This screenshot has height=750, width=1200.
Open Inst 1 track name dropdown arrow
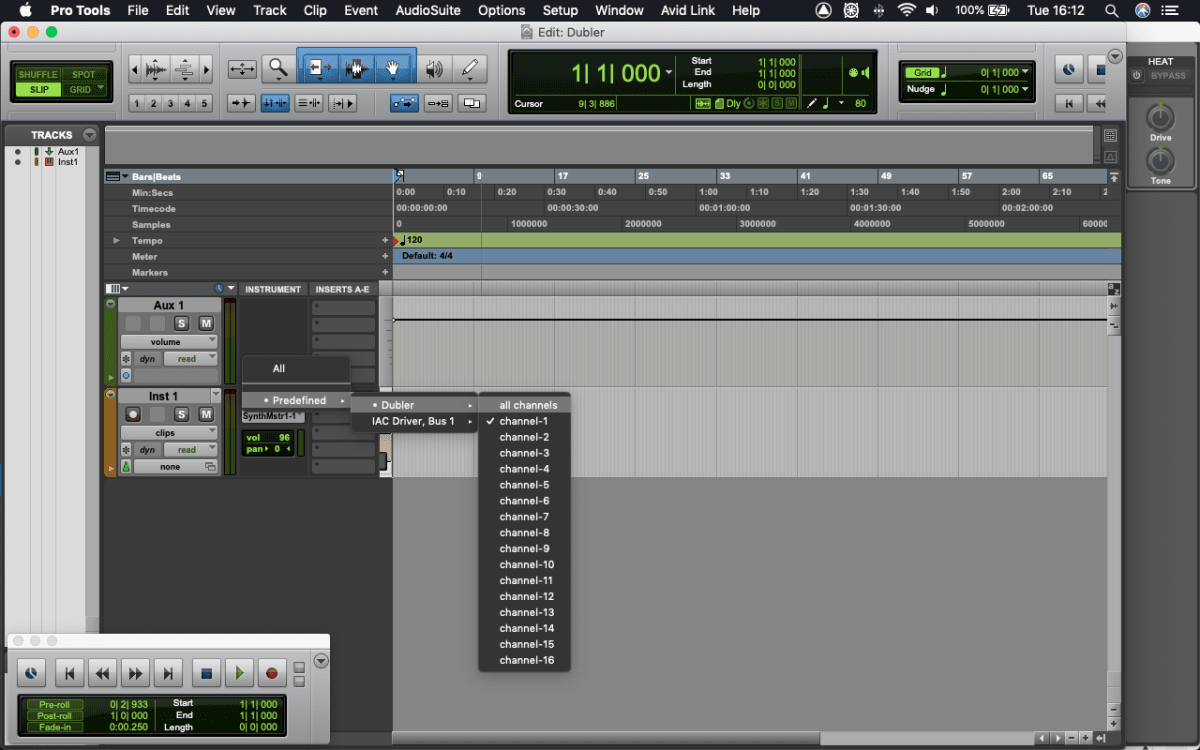pyautogui.click(x=215, y=396)
